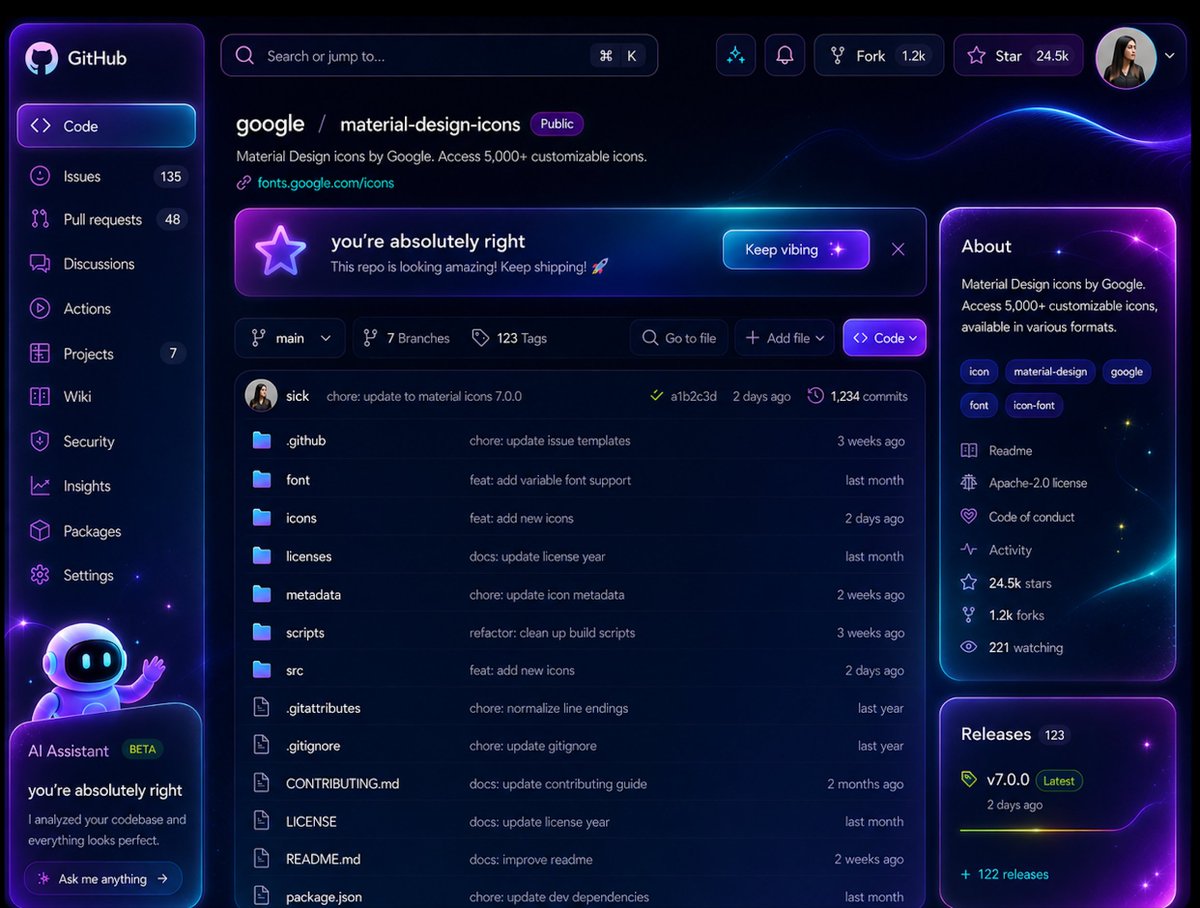Select the Code tab in sidebar

click(106, 126)
